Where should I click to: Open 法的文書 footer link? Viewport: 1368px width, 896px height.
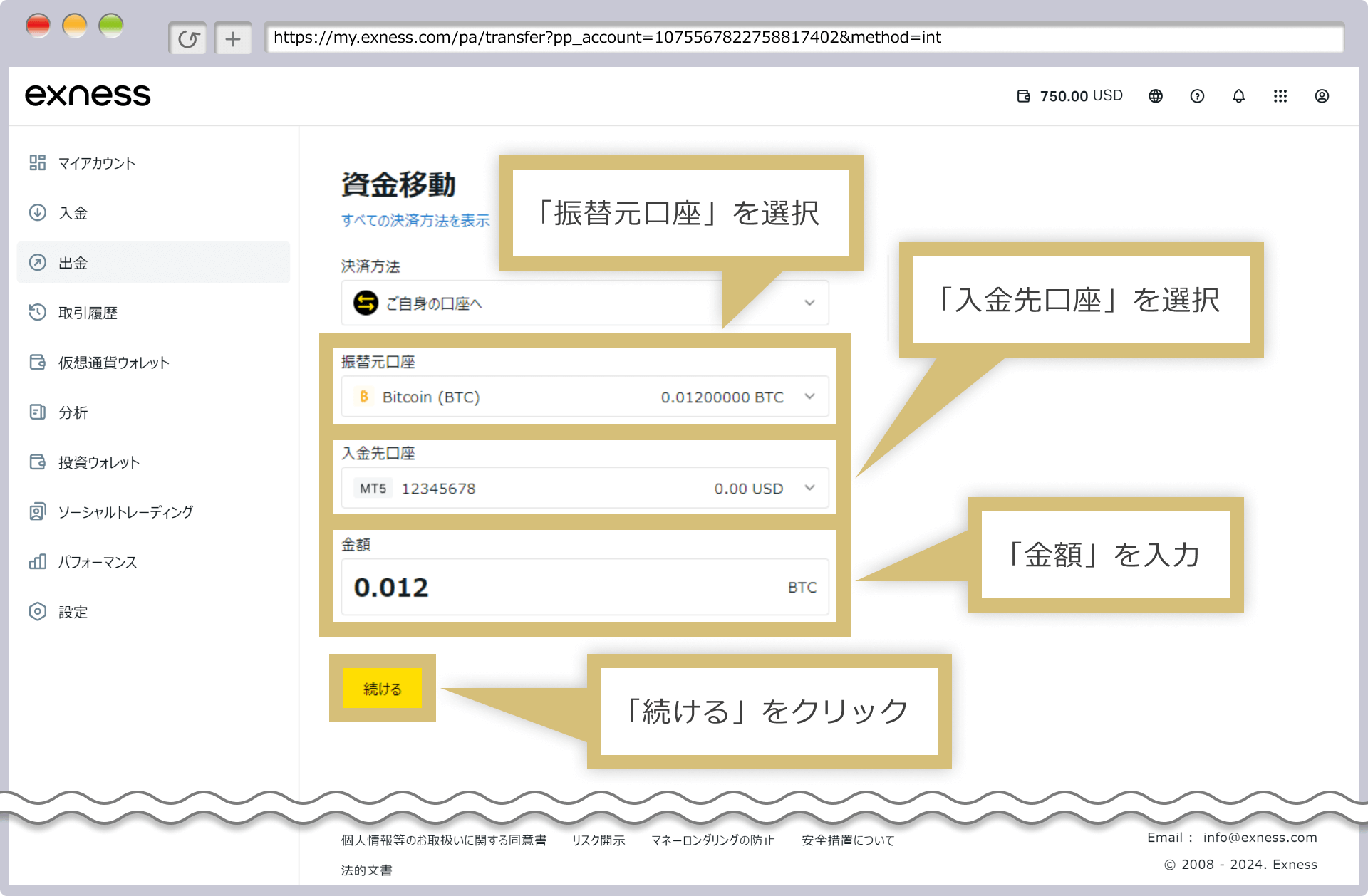[x=366, y=870]
